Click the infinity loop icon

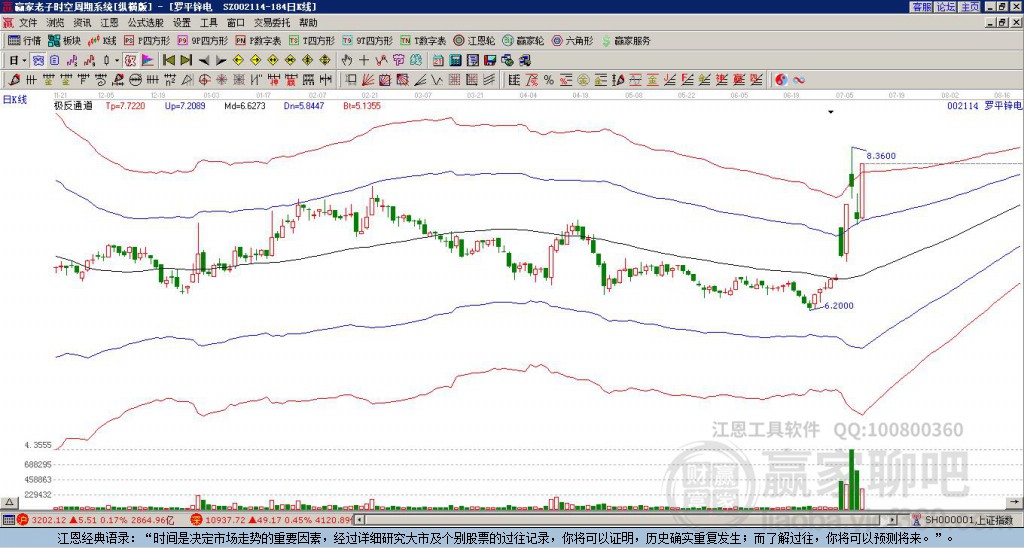coord(799,80)
